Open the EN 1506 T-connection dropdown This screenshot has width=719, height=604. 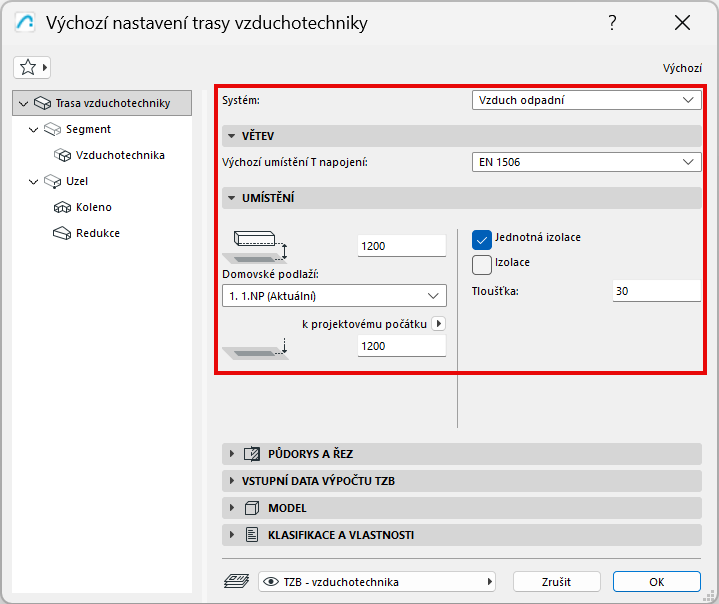pos(586,162)
